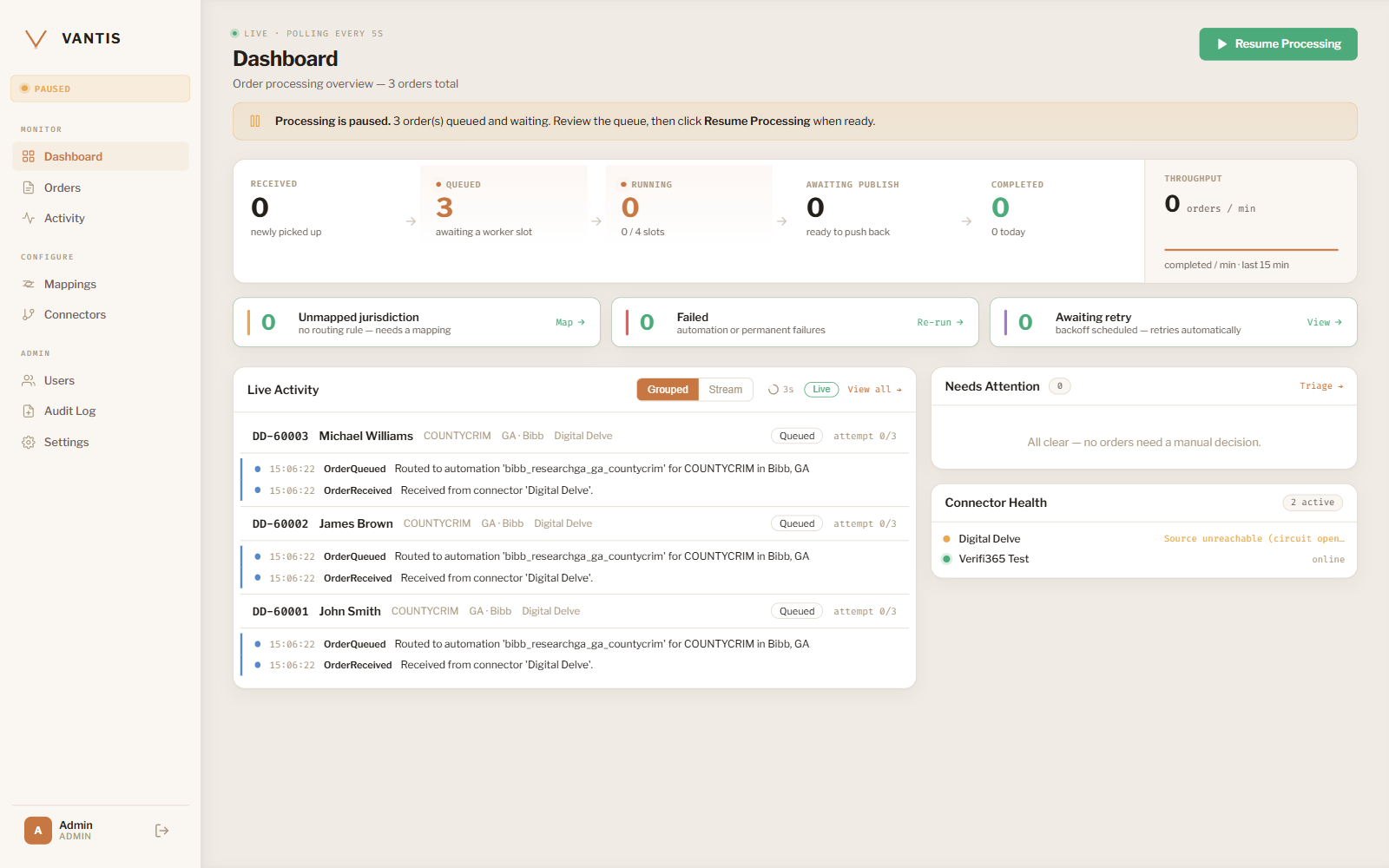The height and width of the screenshot is (868, 1389).
Task: Click the refresh 3s polling icon
Action: (773, 390)
